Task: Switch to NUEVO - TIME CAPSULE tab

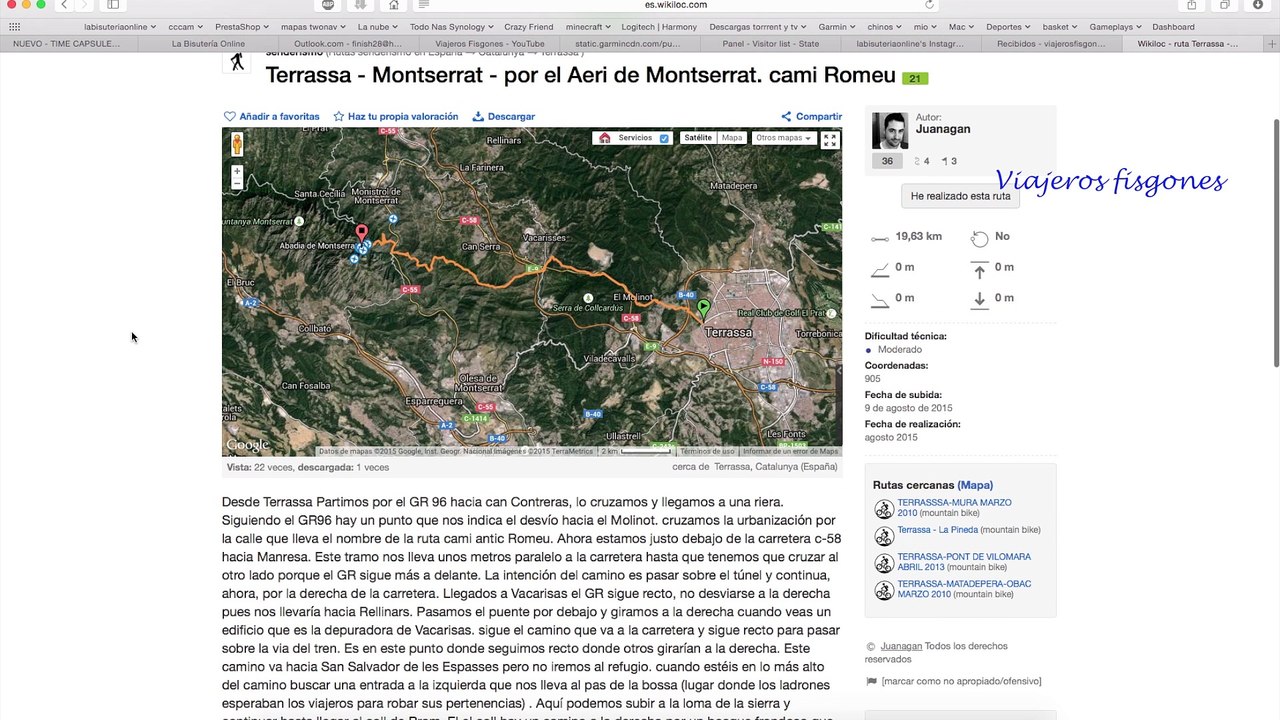Action: tap(67, 44)
